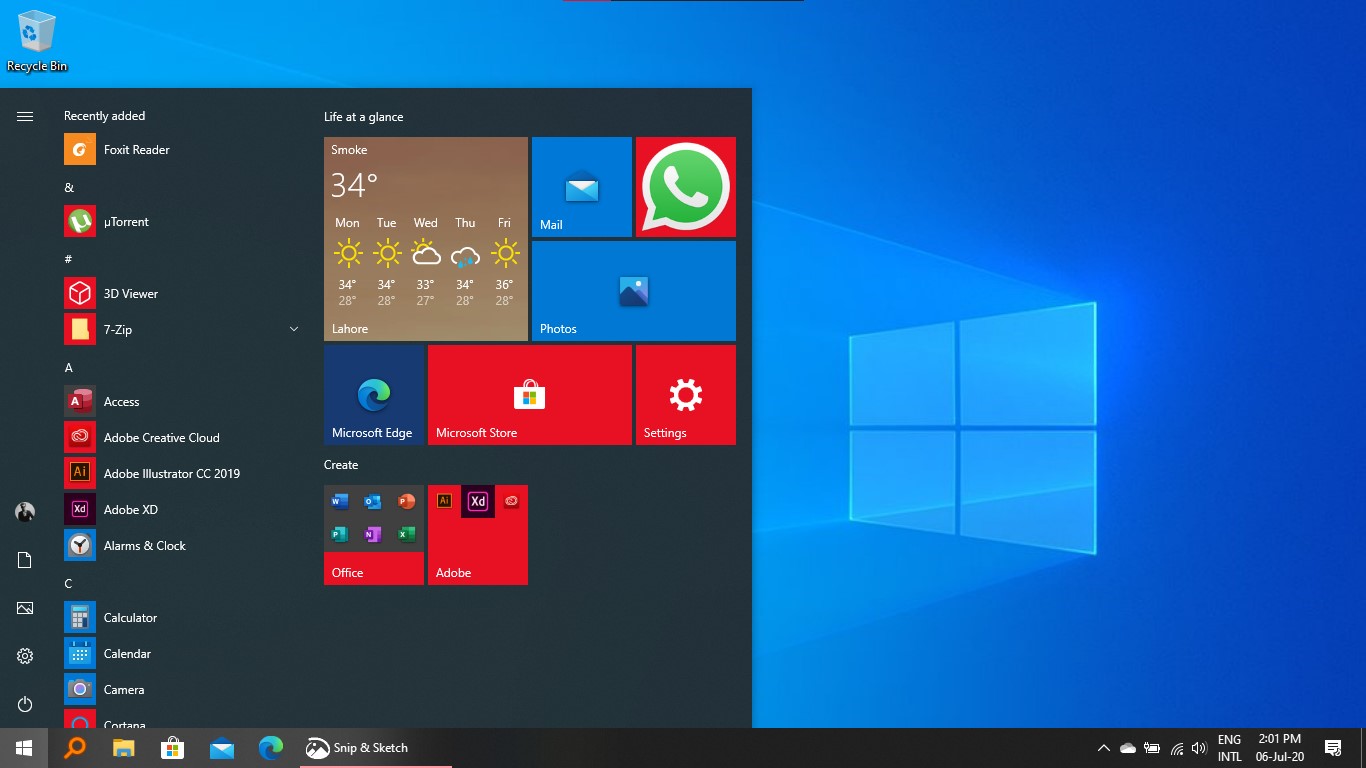Image resolution: width=1366 pixels, height=768 pixels.
Task: Open the WhatsApp tile
Action: pos(686,187)
